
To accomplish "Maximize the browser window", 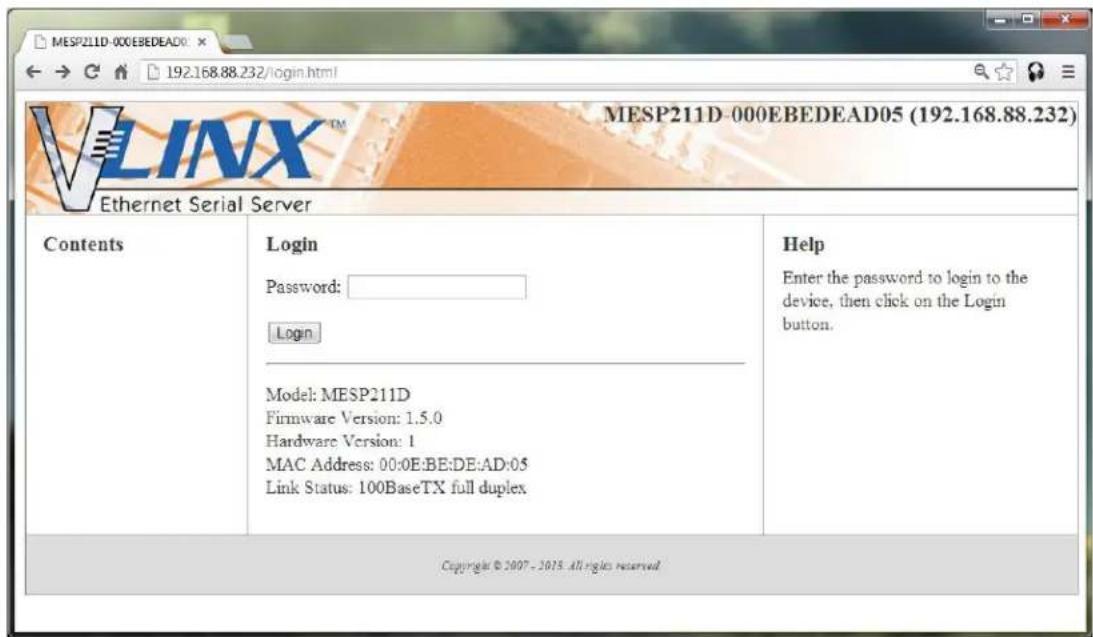I will [x=1028, y=20].
